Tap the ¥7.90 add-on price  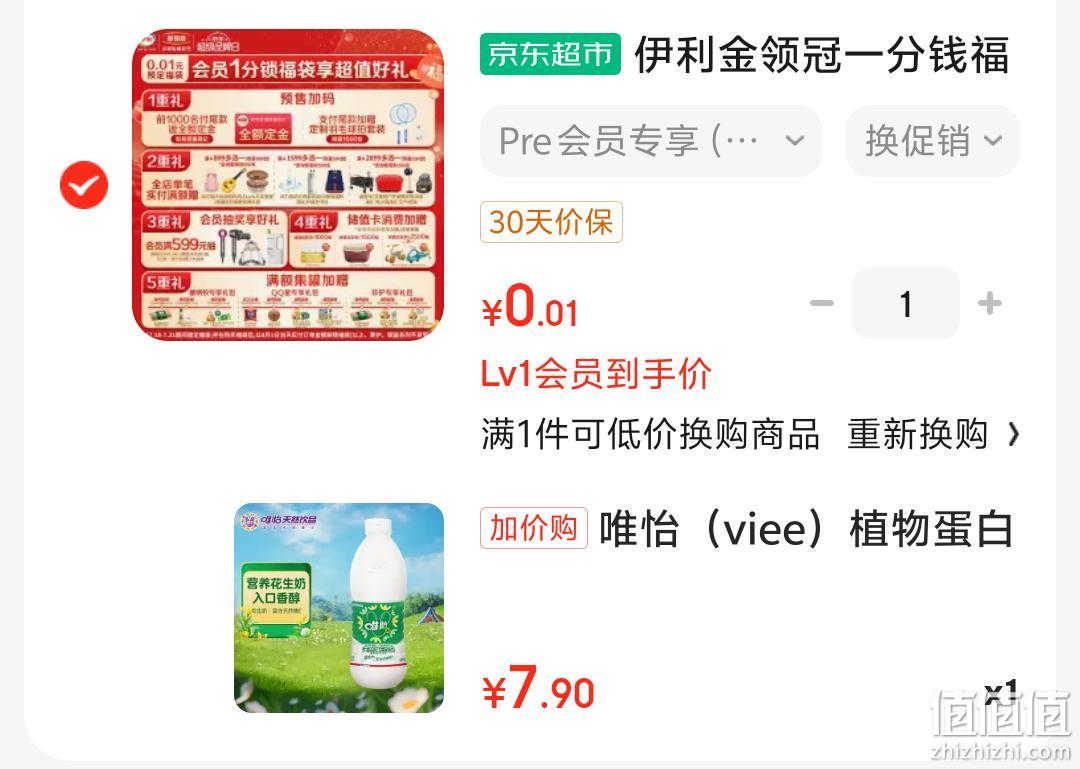coord(538,687)
